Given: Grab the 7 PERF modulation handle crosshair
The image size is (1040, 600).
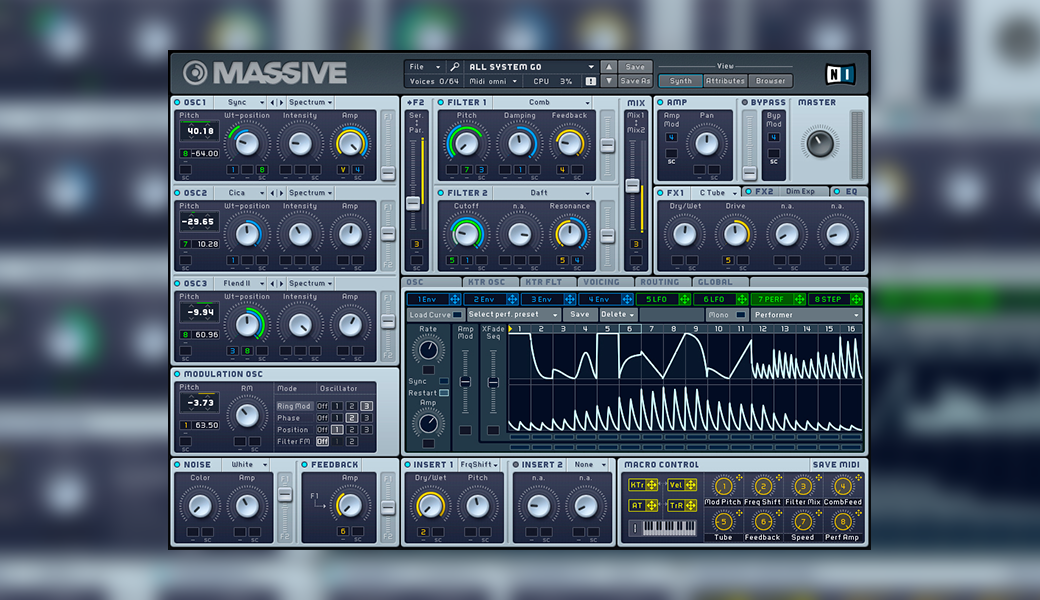Looking at the screenshot, I should pos(799,300).
